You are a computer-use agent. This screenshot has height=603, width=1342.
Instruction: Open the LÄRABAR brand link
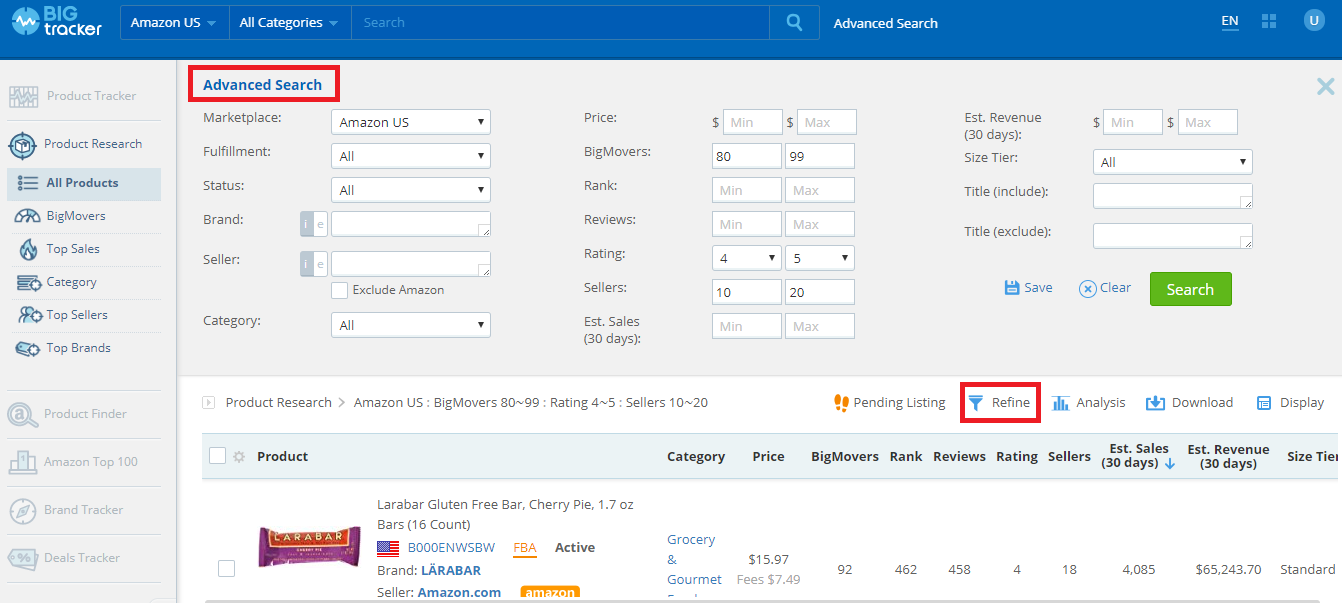[449, 571]
